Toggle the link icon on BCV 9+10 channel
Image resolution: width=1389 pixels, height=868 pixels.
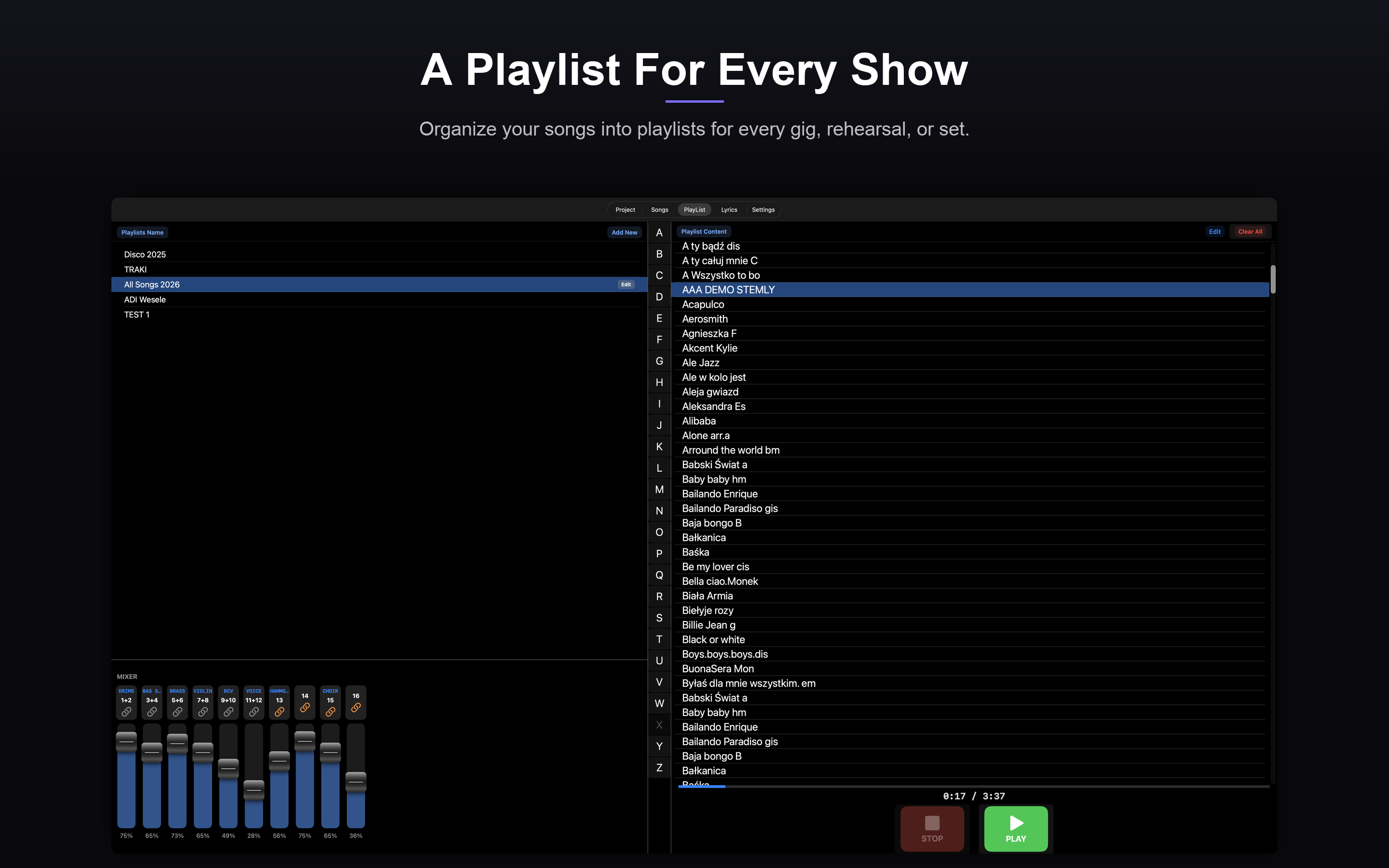(x=229, y=712)
